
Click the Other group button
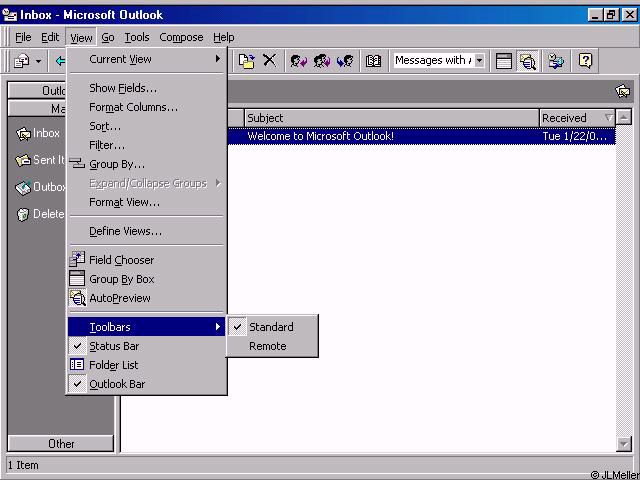click(60, 444)
